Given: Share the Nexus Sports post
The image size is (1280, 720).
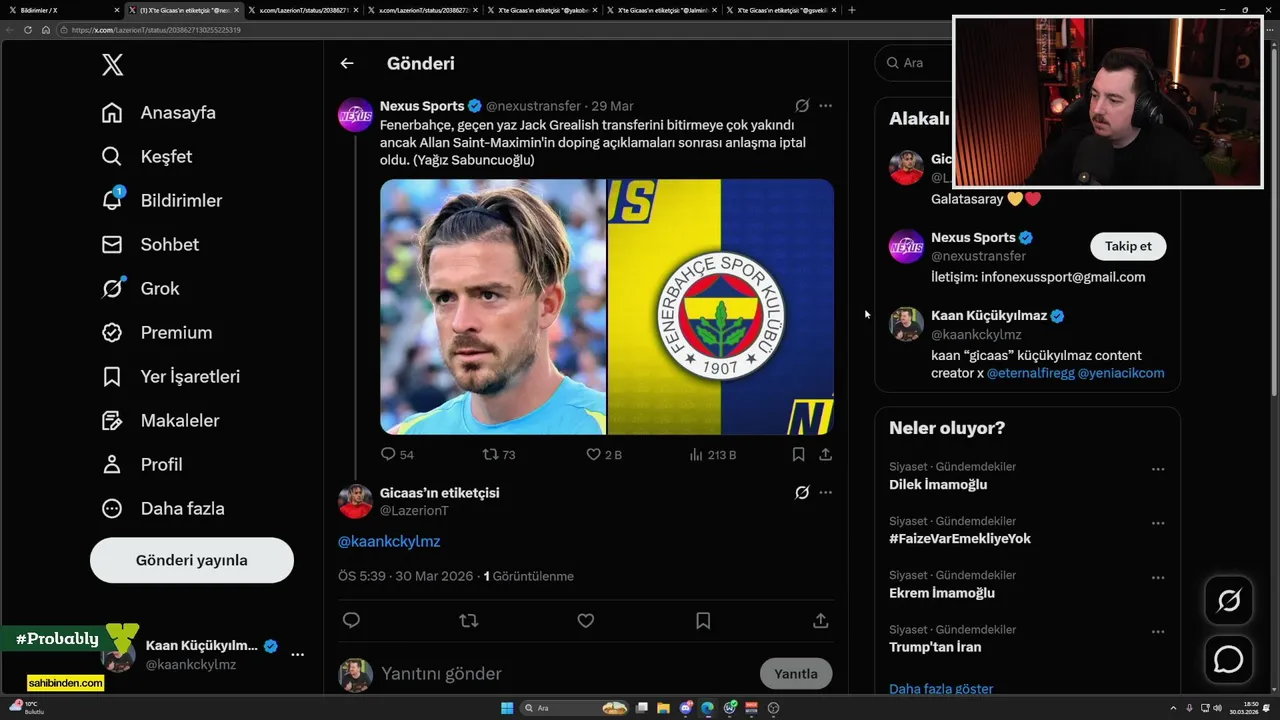Looking at the screenshot, I should (x=825, y=454).
